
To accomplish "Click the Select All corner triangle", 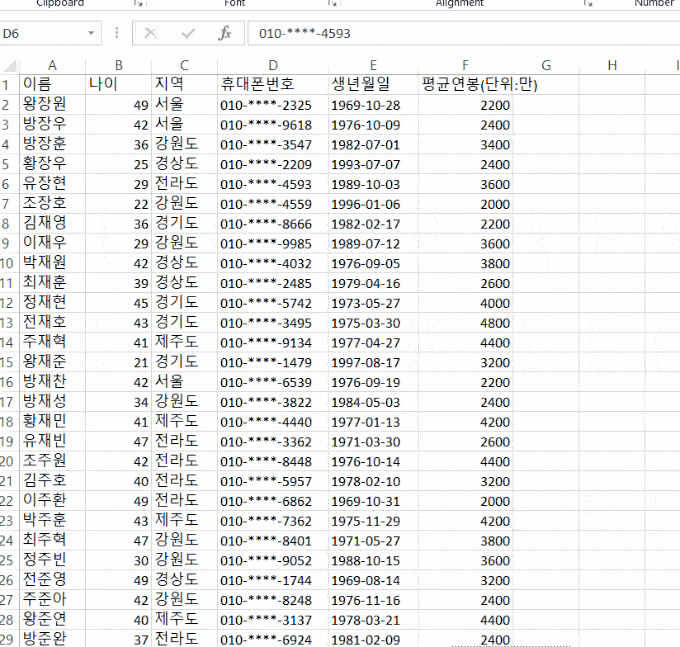I will [11, 65].
